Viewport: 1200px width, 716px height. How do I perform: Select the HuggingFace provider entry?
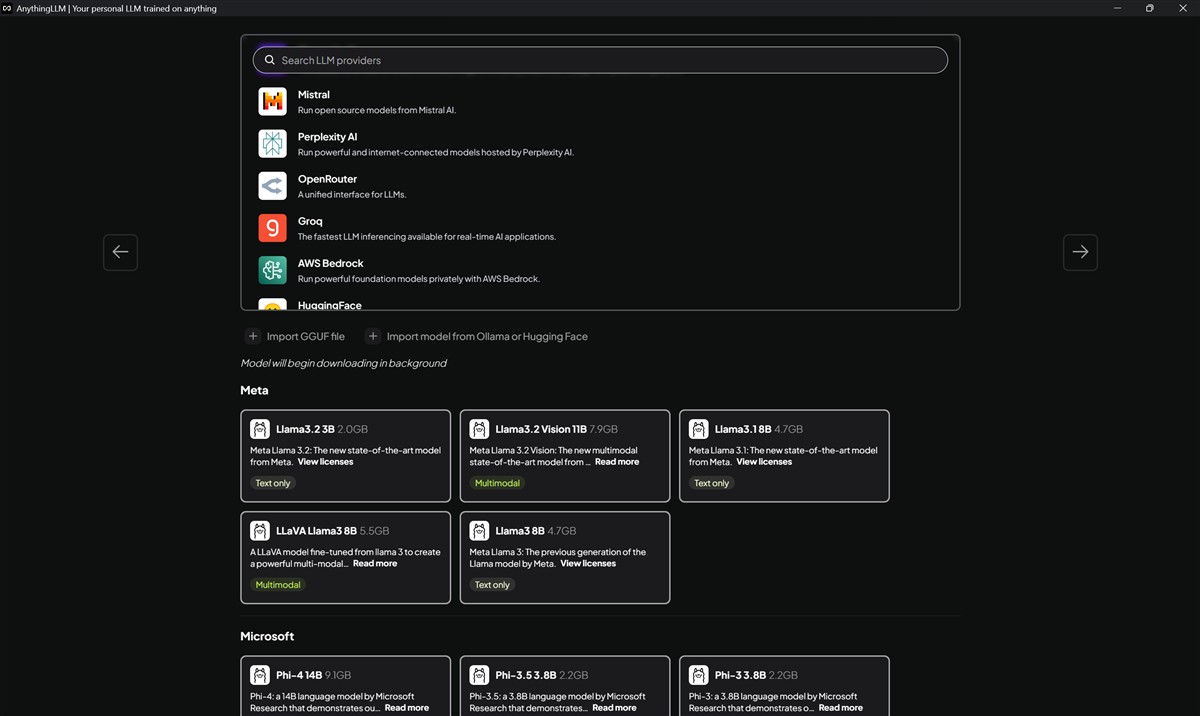pos(329,305)
